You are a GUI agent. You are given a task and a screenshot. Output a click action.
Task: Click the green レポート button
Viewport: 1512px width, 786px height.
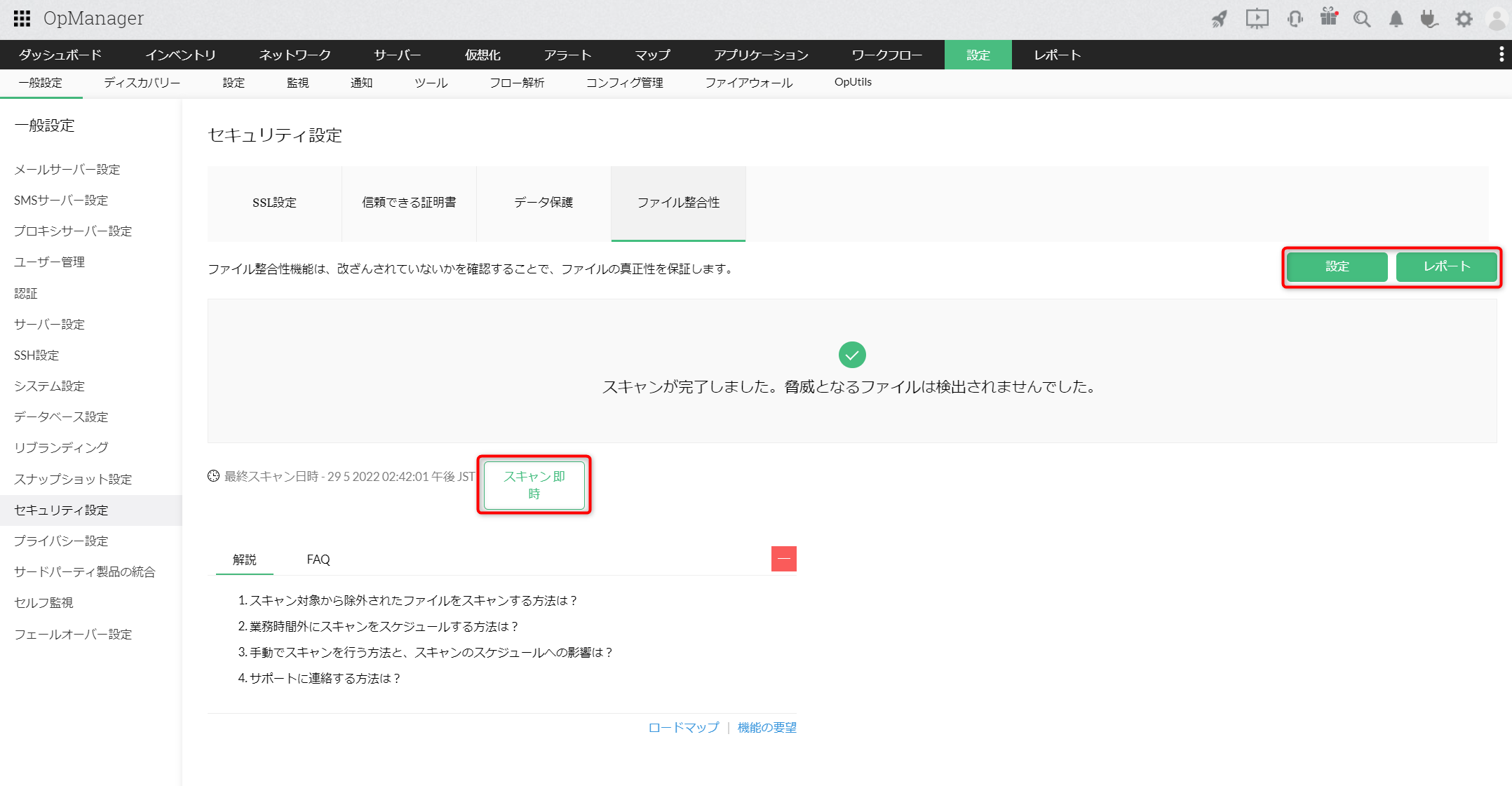(x=1445, y=266)
